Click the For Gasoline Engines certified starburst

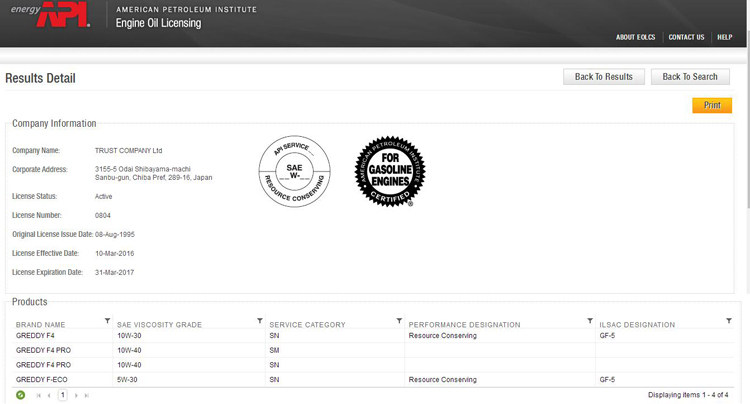coord(390,171)
